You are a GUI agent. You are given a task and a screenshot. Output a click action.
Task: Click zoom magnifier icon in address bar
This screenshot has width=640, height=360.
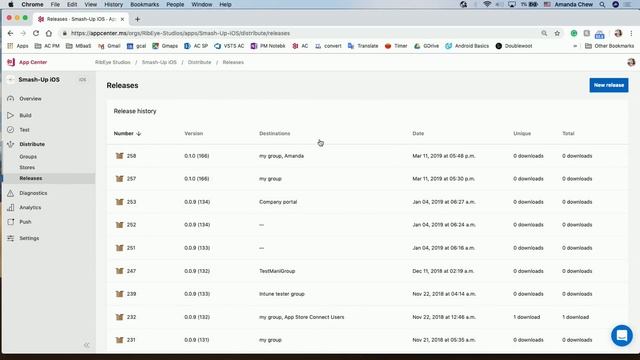544,33
